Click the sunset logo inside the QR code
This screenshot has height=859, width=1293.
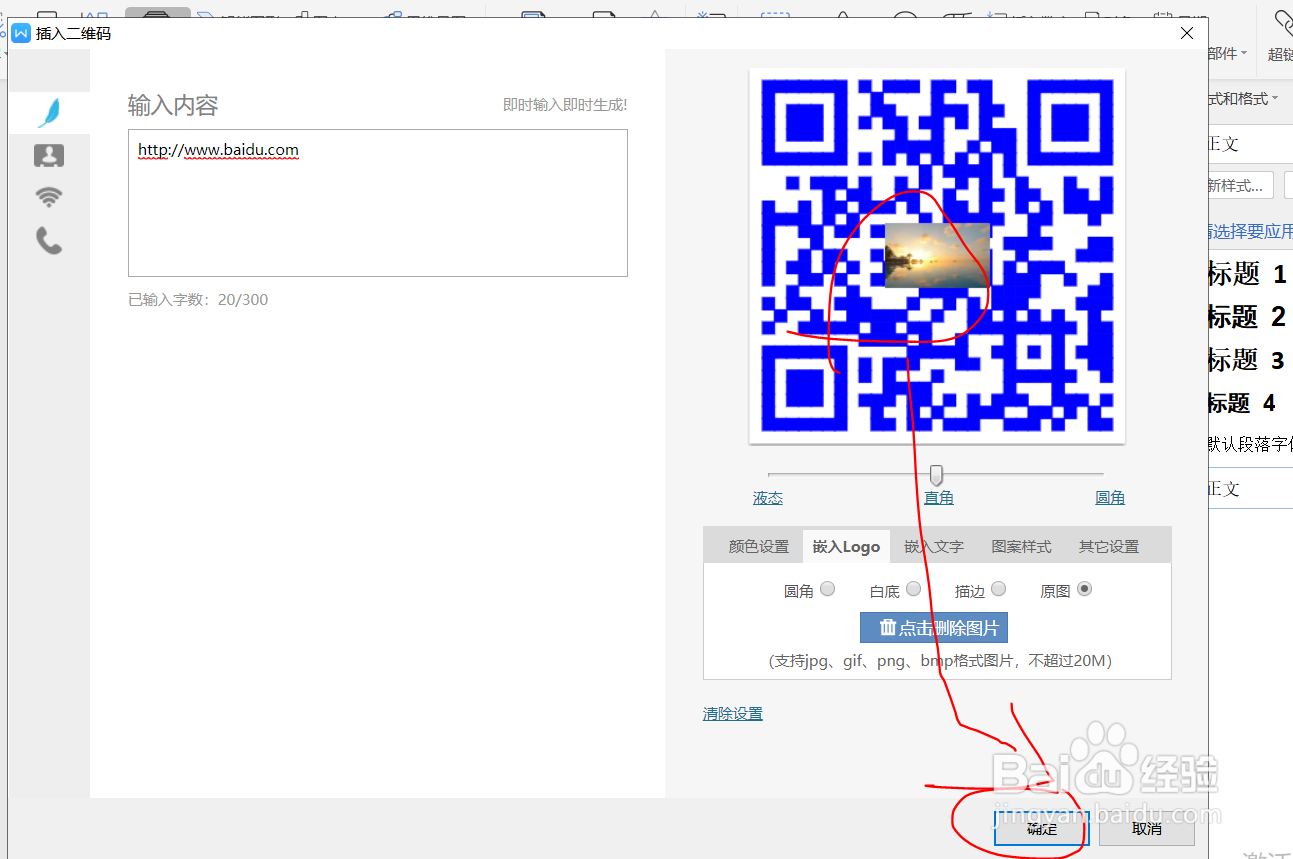pos(937,255)
